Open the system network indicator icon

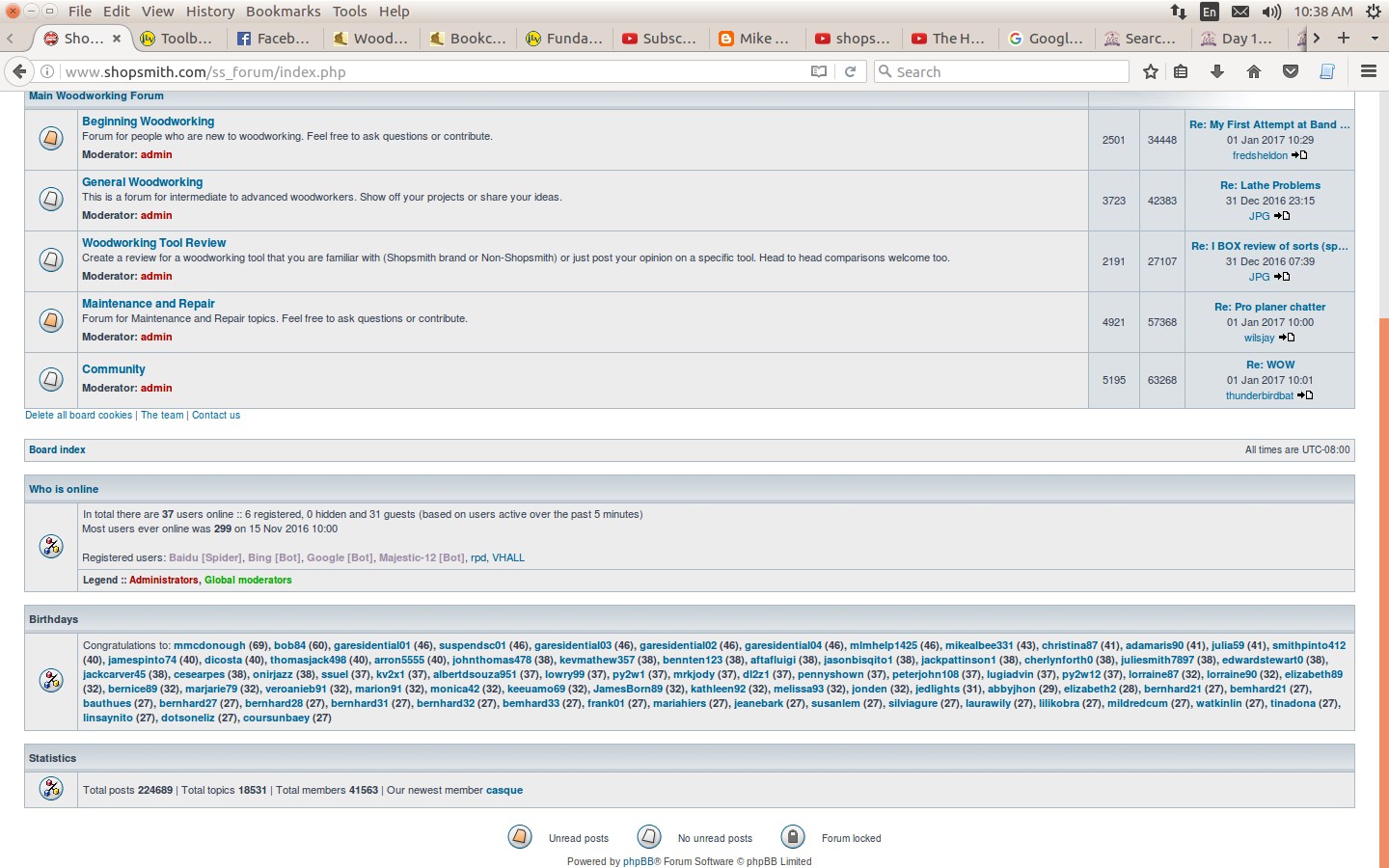click(x=1179, y=12)
